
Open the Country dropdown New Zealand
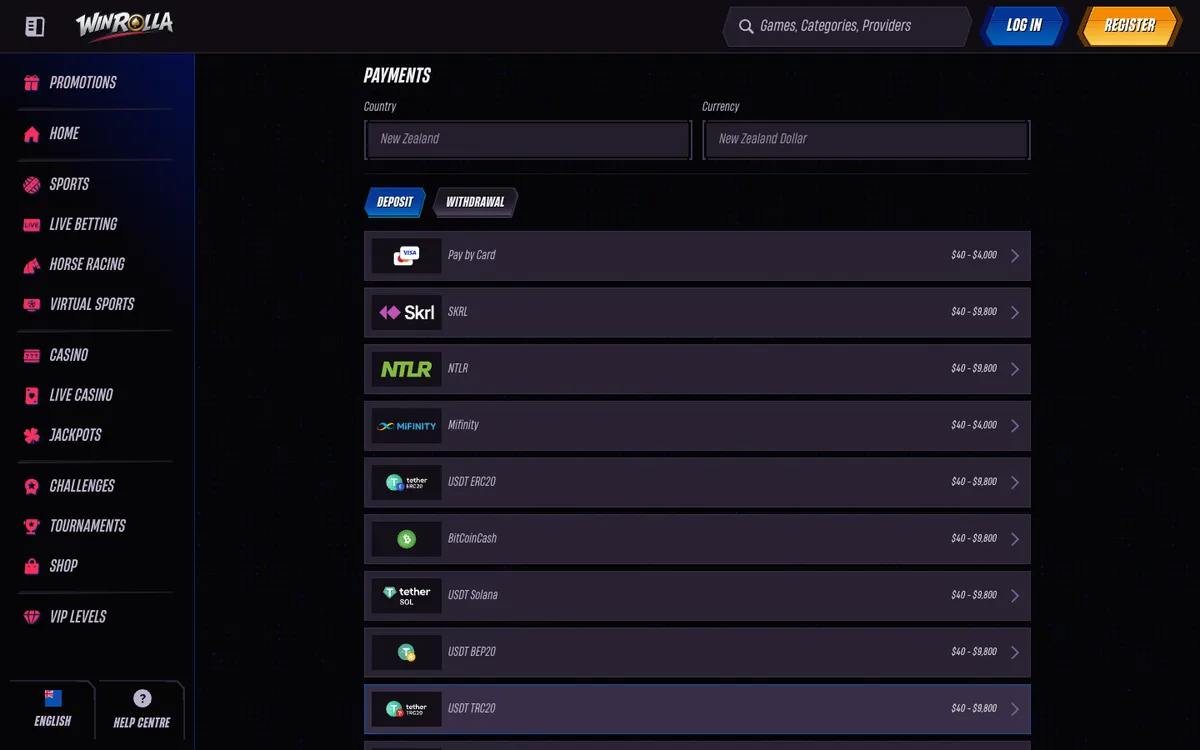click(528, 140)
